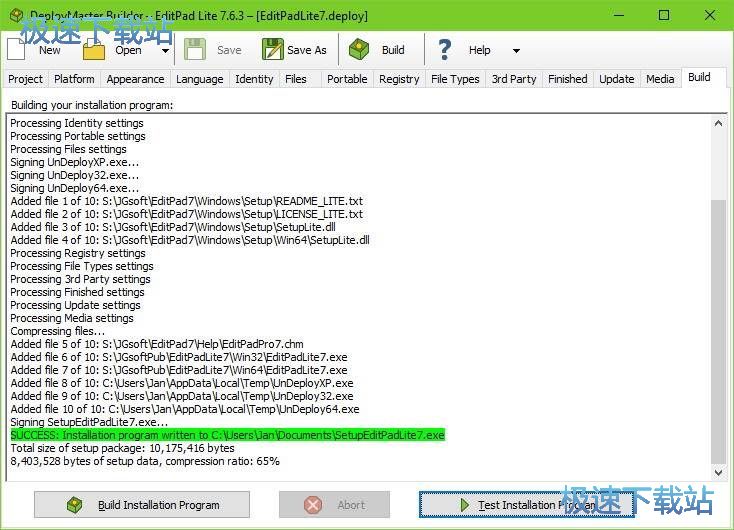Viewport: 734px width, 530px height.
Task: Click the New document icon
Action: pos(16,49)
